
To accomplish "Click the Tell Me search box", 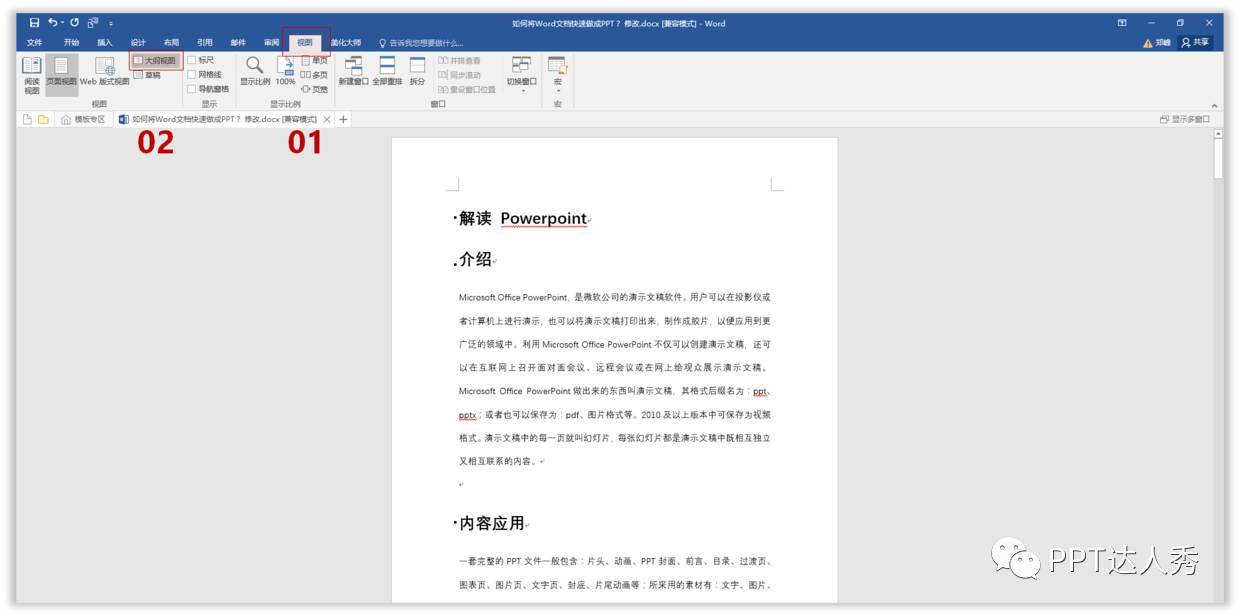I will (x=421, y=43).
